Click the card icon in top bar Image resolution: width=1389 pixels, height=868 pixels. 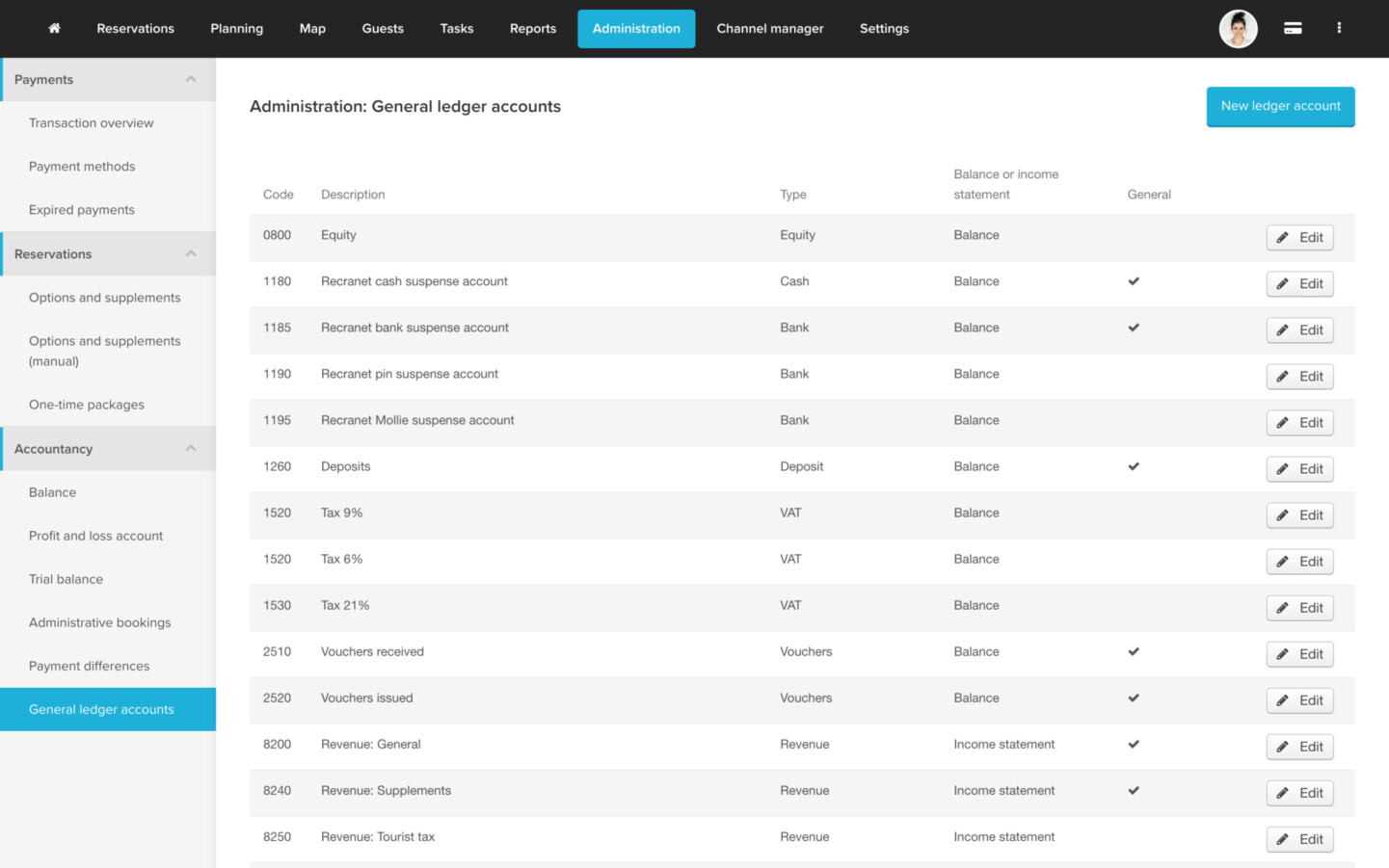(1293, 29)
